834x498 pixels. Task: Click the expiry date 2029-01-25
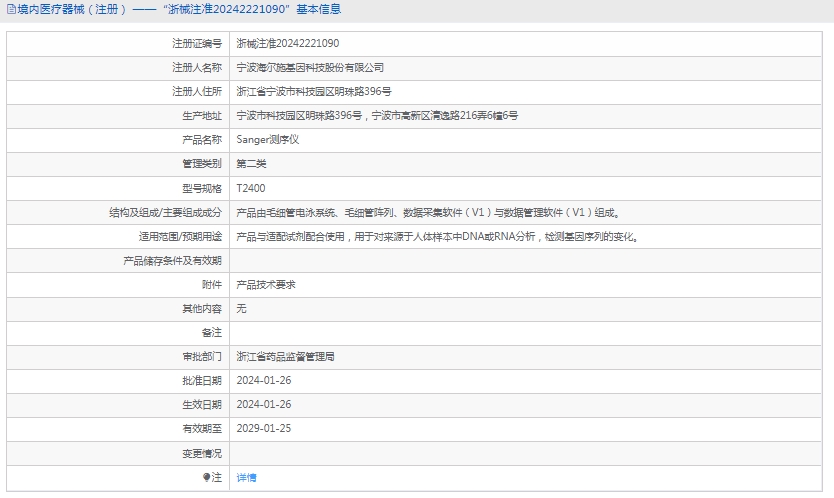tap(263, 429)
